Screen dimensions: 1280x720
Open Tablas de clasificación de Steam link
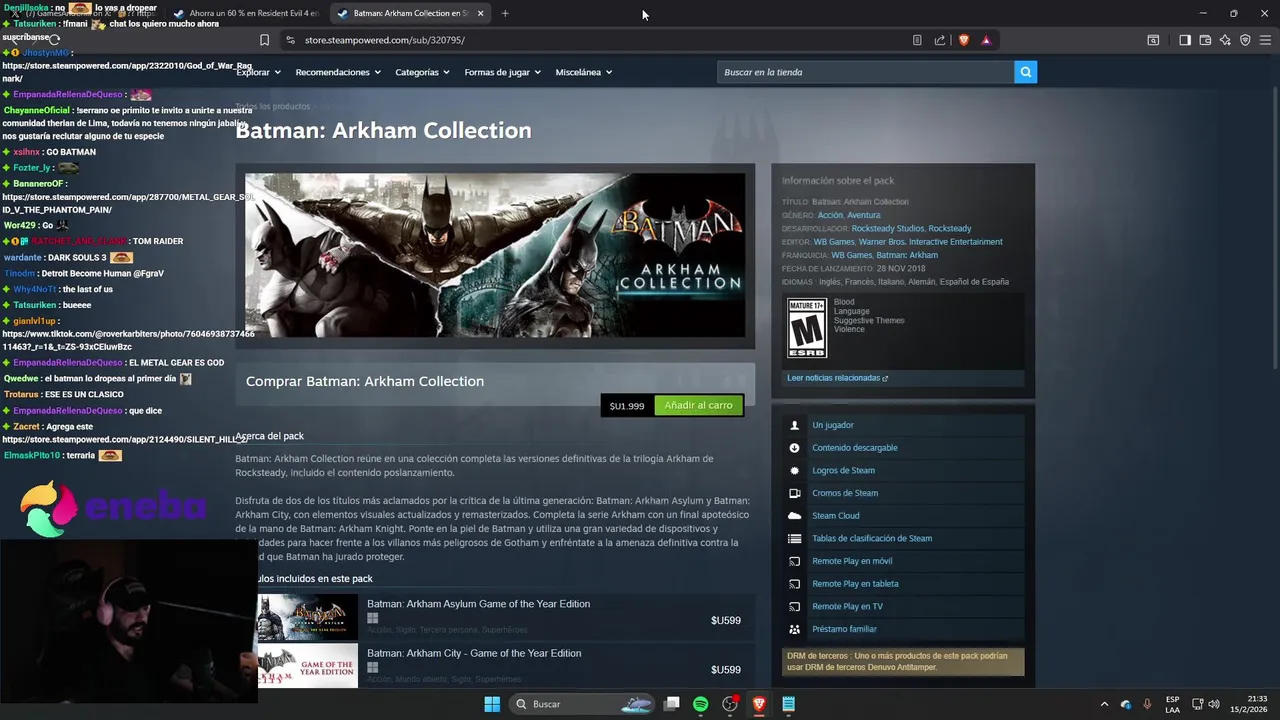click(872, 538)
